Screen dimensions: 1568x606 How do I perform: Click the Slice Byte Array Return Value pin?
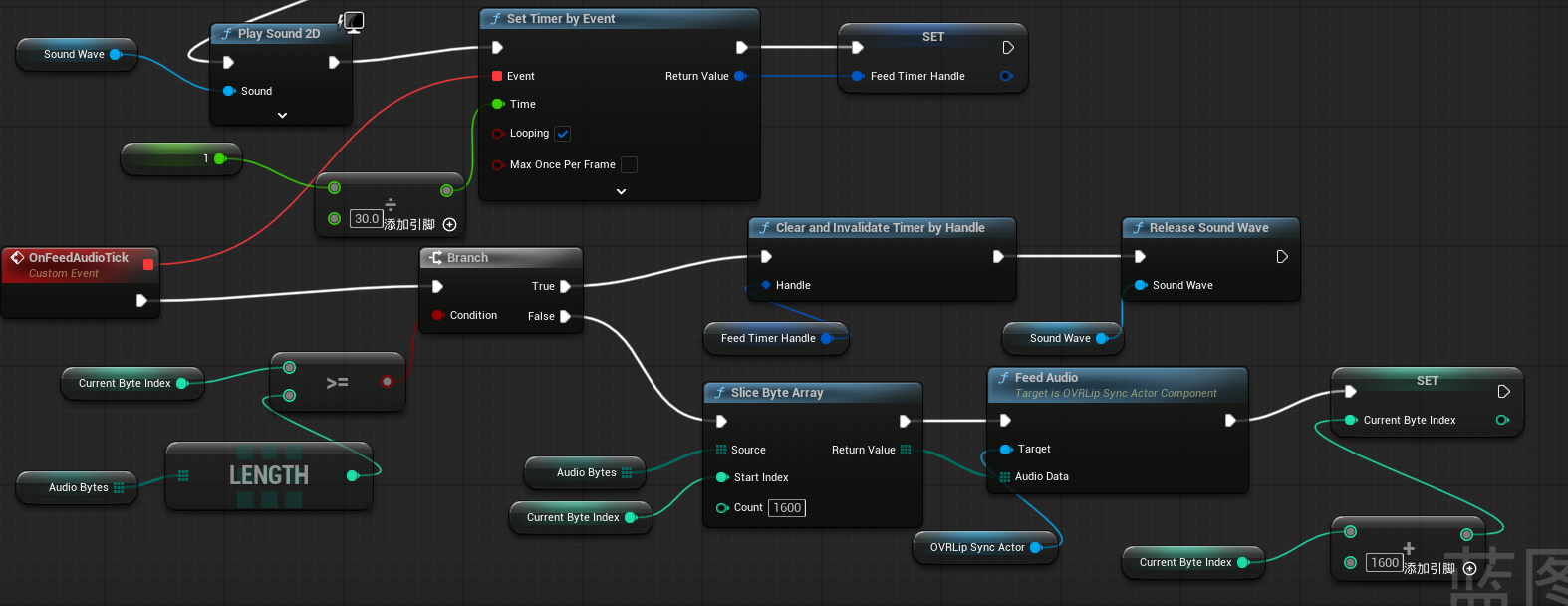[905, 450]
